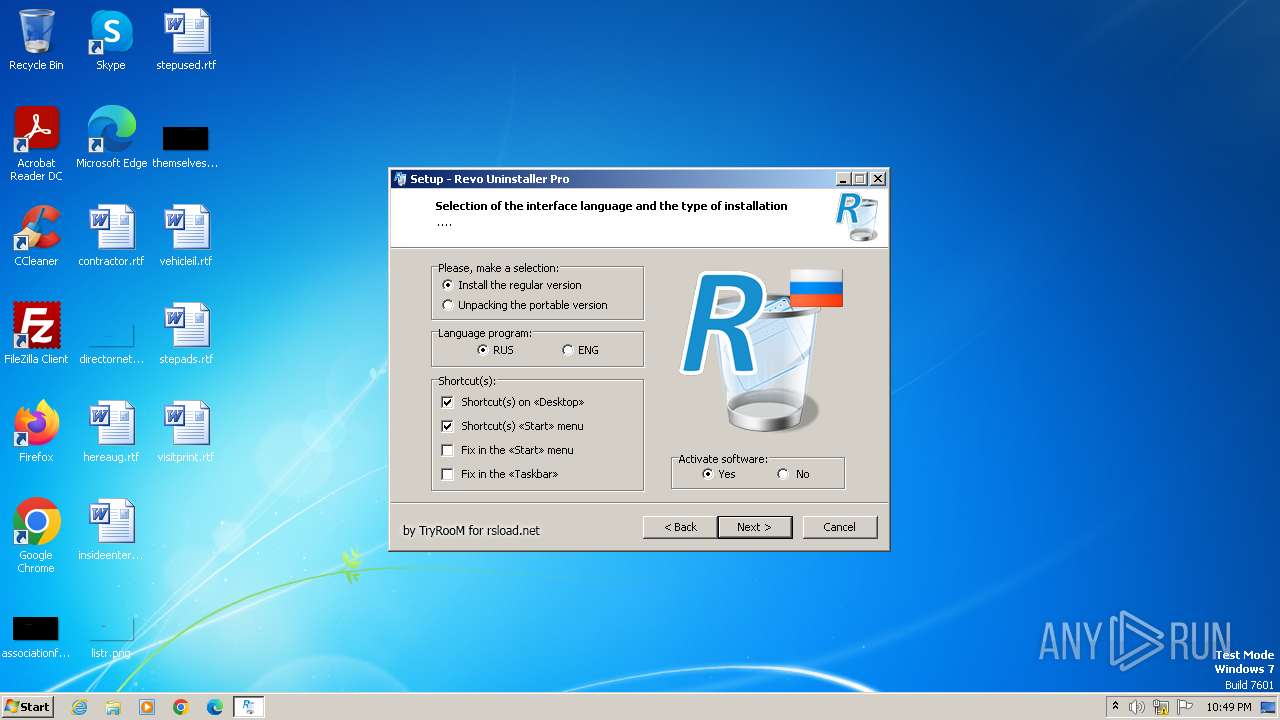This screenshot has height=720, width=1280.
Task: Open Internet Explorer from the taskbar
Action: 79,707
